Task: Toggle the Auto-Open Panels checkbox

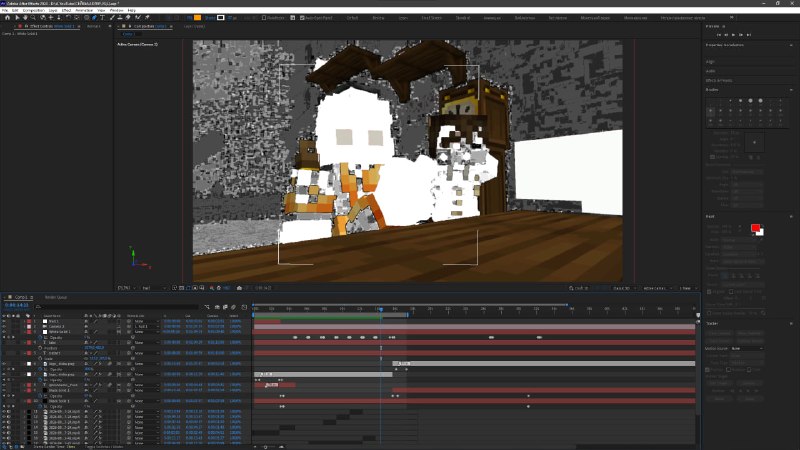Action: coord(302,18)
